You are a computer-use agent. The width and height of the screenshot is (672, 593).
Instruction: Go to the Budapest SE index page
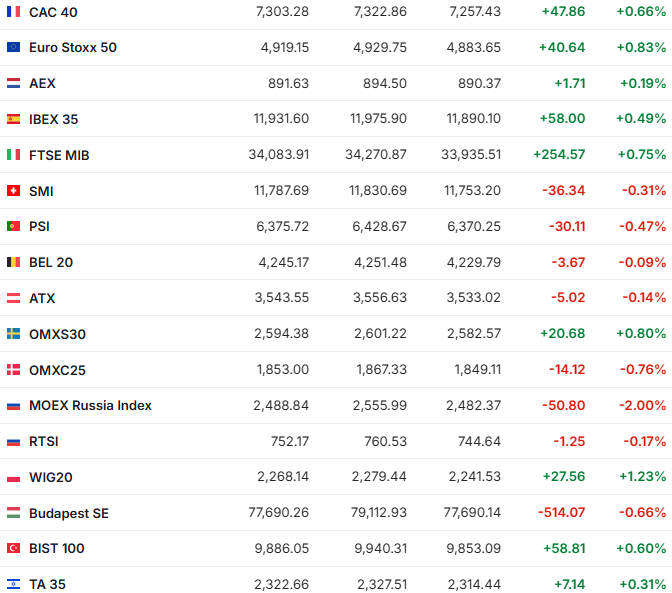[x=68, y=513]
